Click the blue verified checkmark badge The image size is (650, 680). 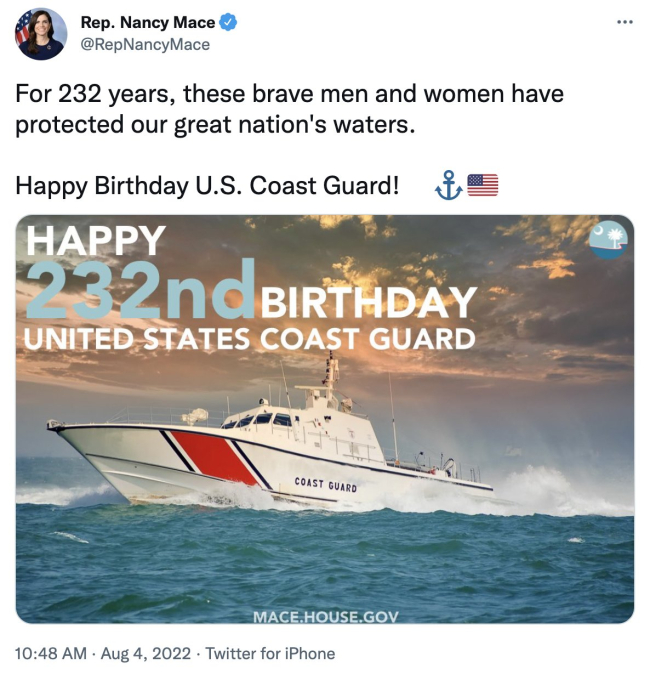[x=227, y=23]
